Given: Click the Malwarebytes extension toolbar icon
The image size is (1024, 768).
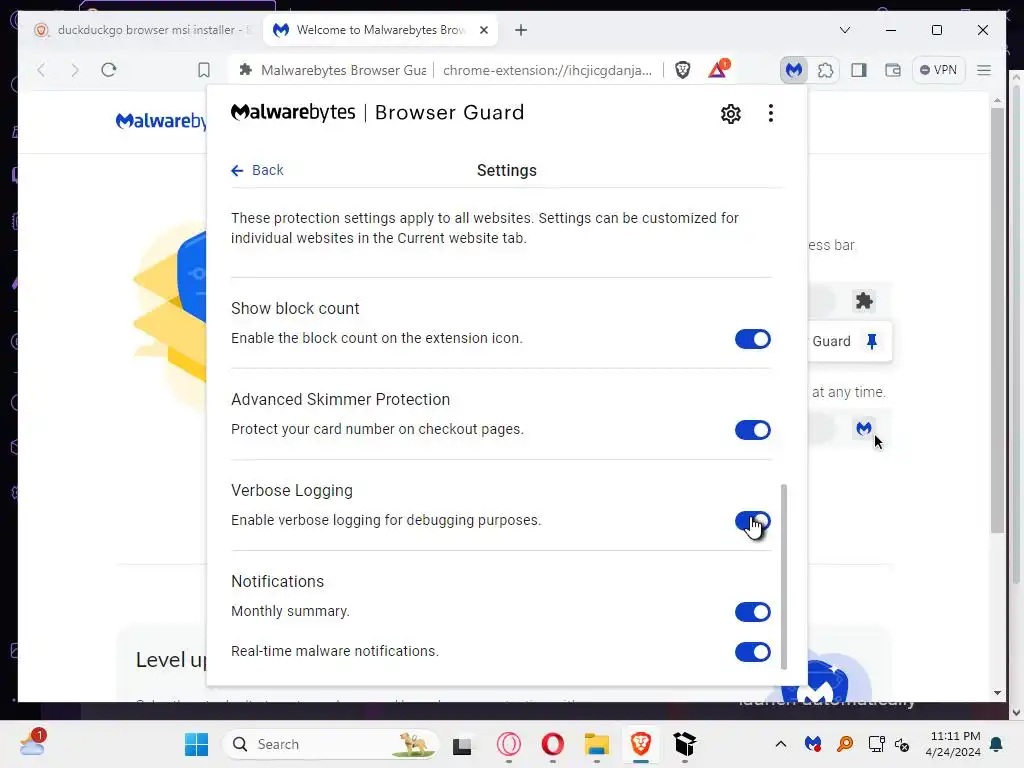Looking at the screenshot, I should pyautogui.click(x=793, y=70).
